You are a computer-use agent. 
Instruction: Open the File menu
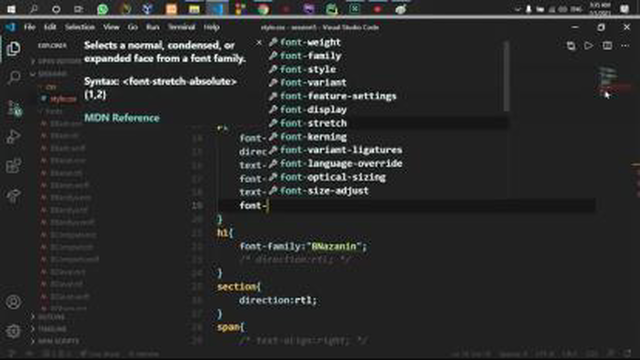click(x=29, y=27)
